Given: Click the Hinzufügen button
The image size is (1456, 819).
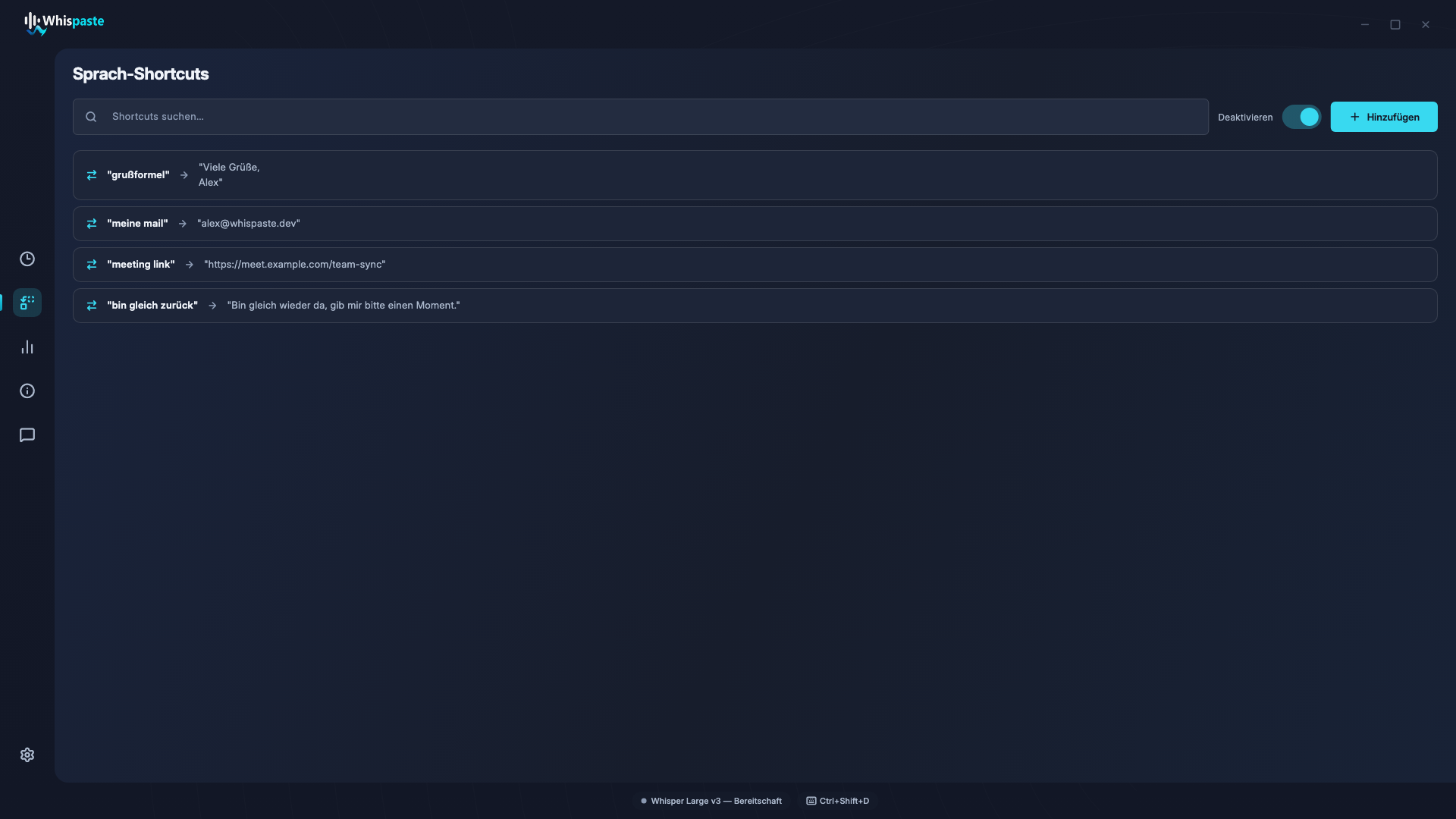Looking at the screenshot, I should [1383, 117].
